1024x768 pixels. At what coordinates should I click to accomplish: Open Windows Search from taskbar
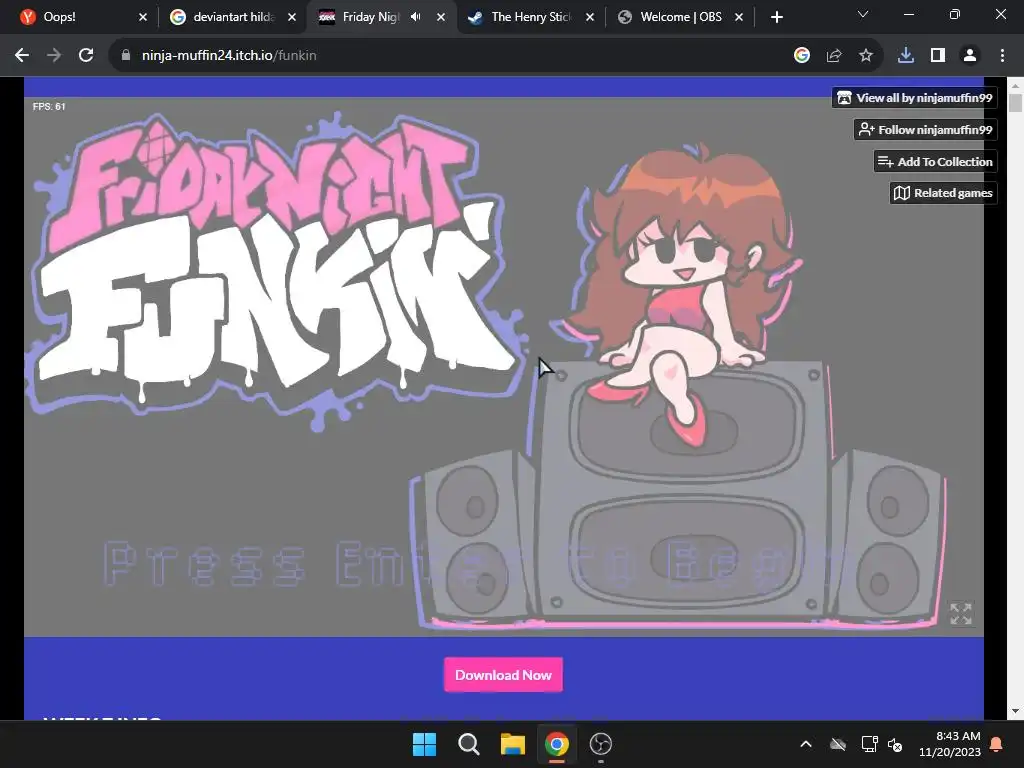(x=469, y=744)
